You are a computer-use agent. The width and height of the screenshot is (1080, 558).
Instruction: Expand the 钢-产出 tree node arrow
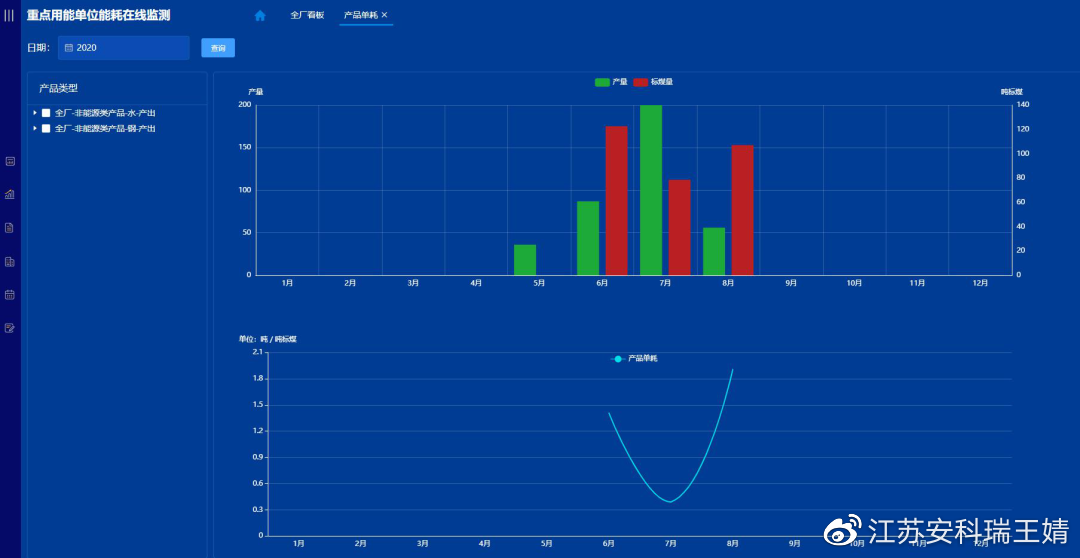pyautogui.click(x=35, y=129)
